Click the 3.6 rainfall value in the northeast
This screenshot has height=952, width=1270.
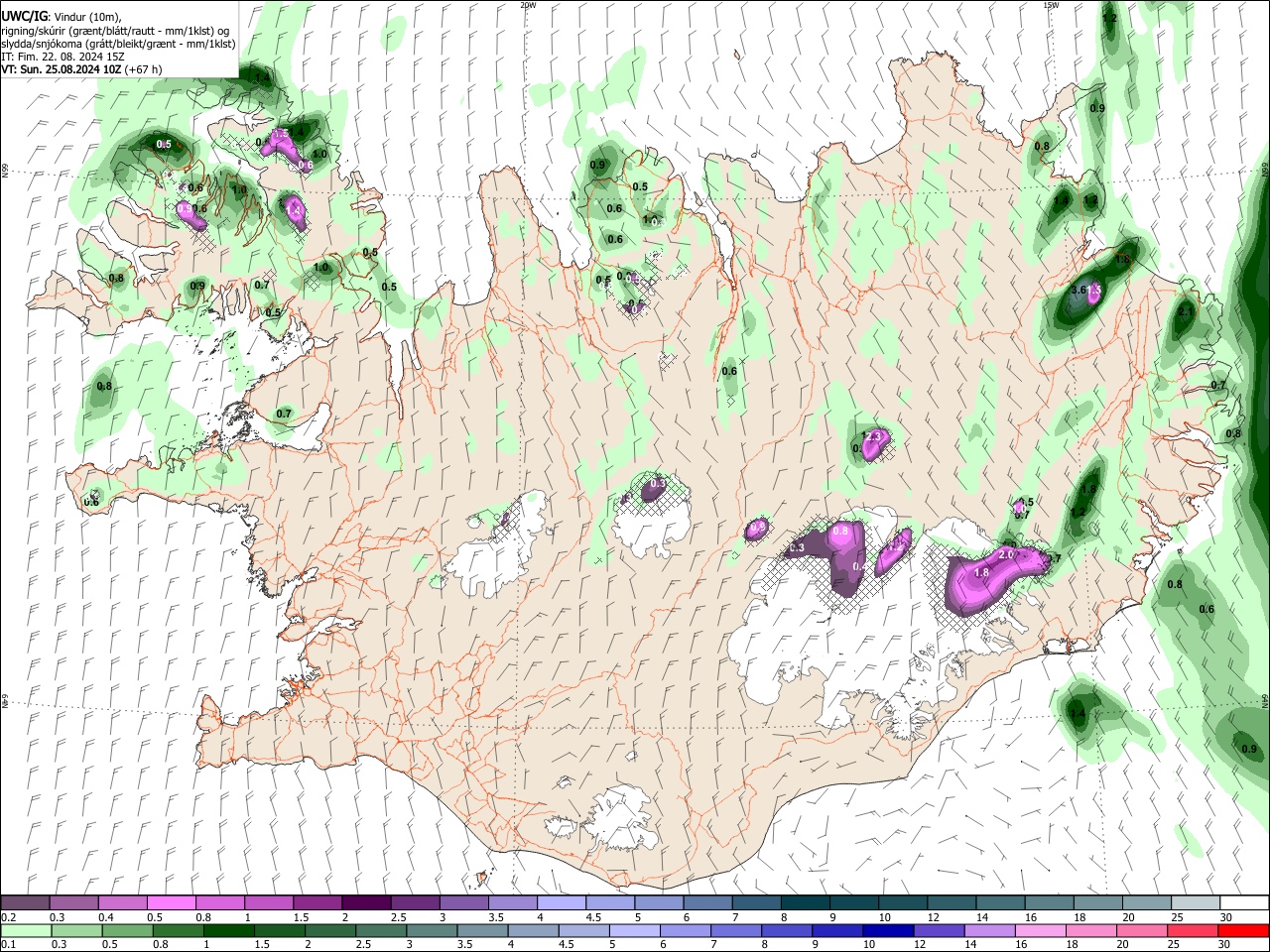[x=1080, y=290]
